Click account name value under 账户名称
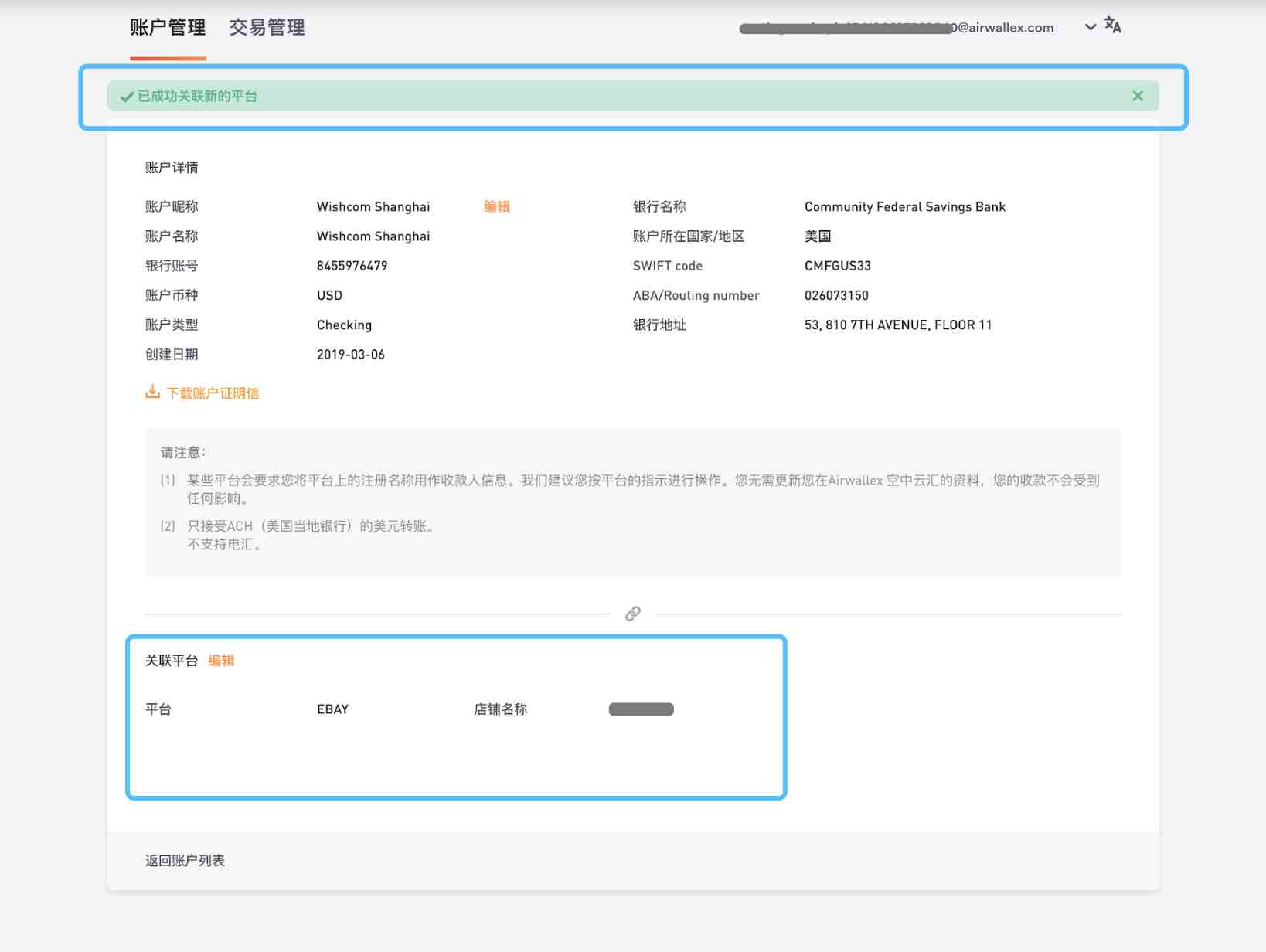1266x952 pixels. [373, 236]
